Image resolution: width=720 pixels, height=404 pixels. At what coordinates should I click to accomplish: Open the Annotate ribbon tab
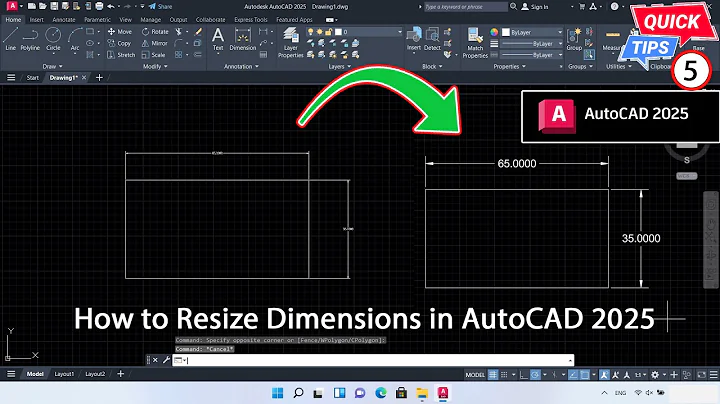coord(64,20)
